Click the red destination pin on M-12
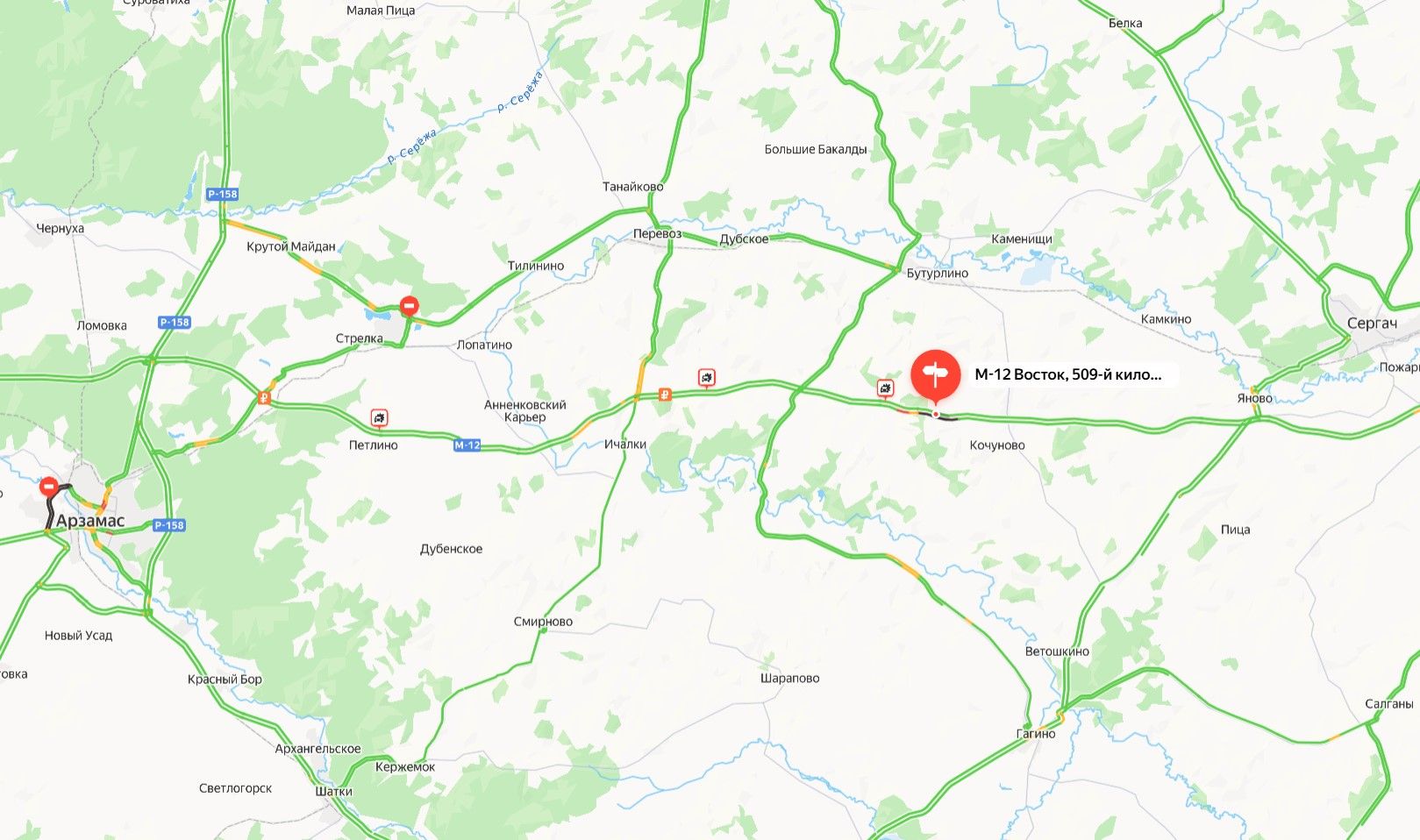The height and width of the screenshot is (840, 1420). pos(935,375)
